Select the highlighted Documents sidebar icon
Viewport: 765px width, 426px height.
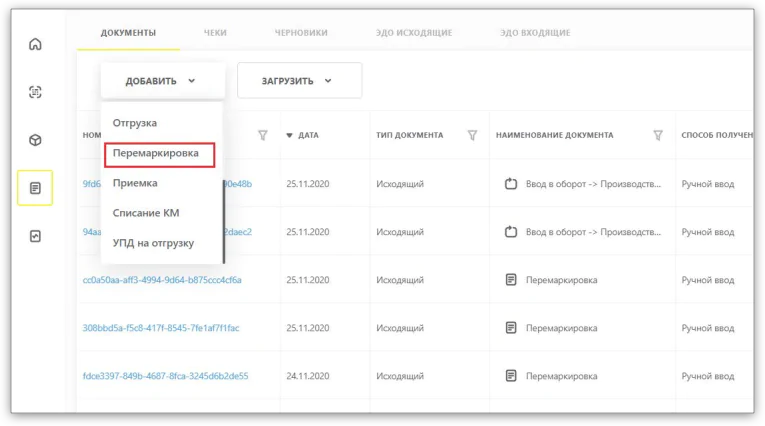[x=36, y=188]
